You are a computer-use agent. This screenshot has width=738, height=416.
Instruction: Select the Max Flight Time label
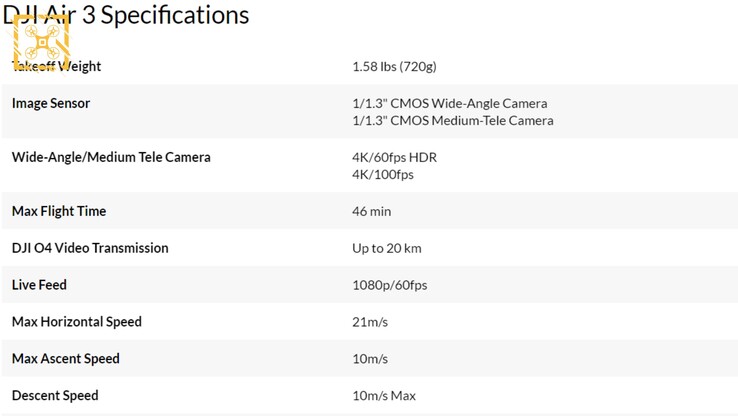click(59, 211)
